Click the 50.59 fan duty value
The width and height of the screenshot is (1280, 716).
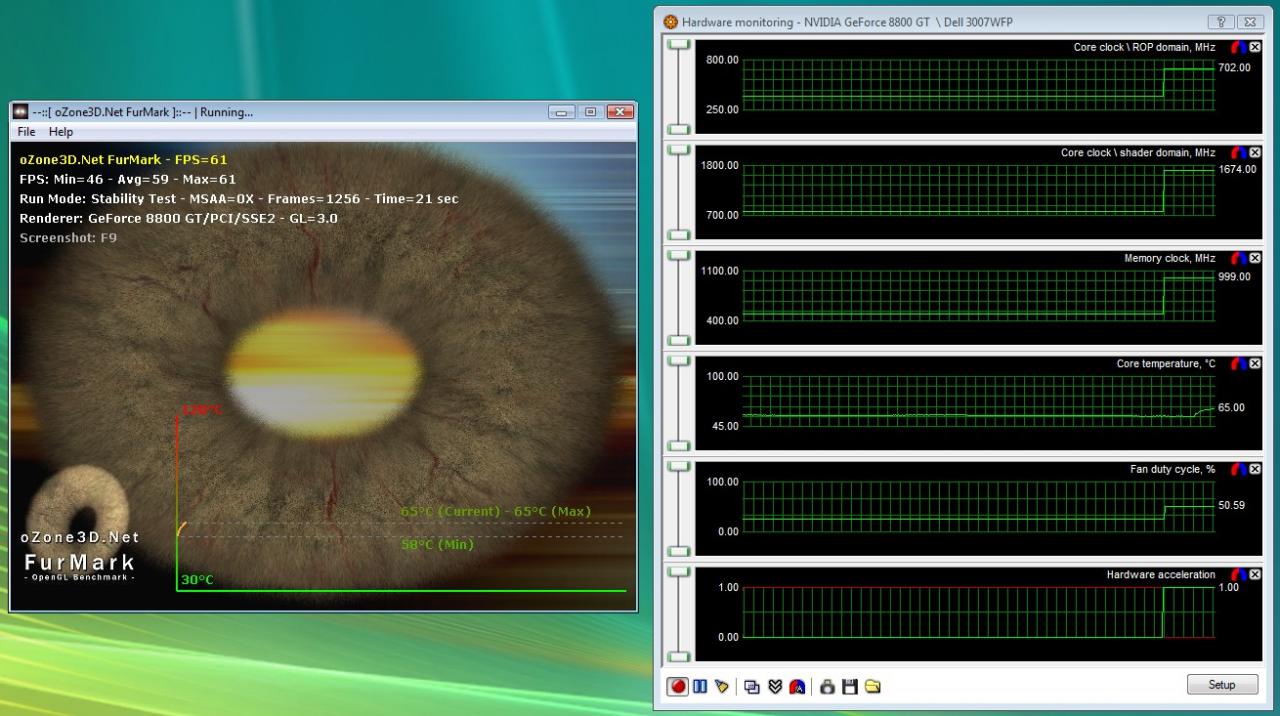click(x=1231, y=506)
